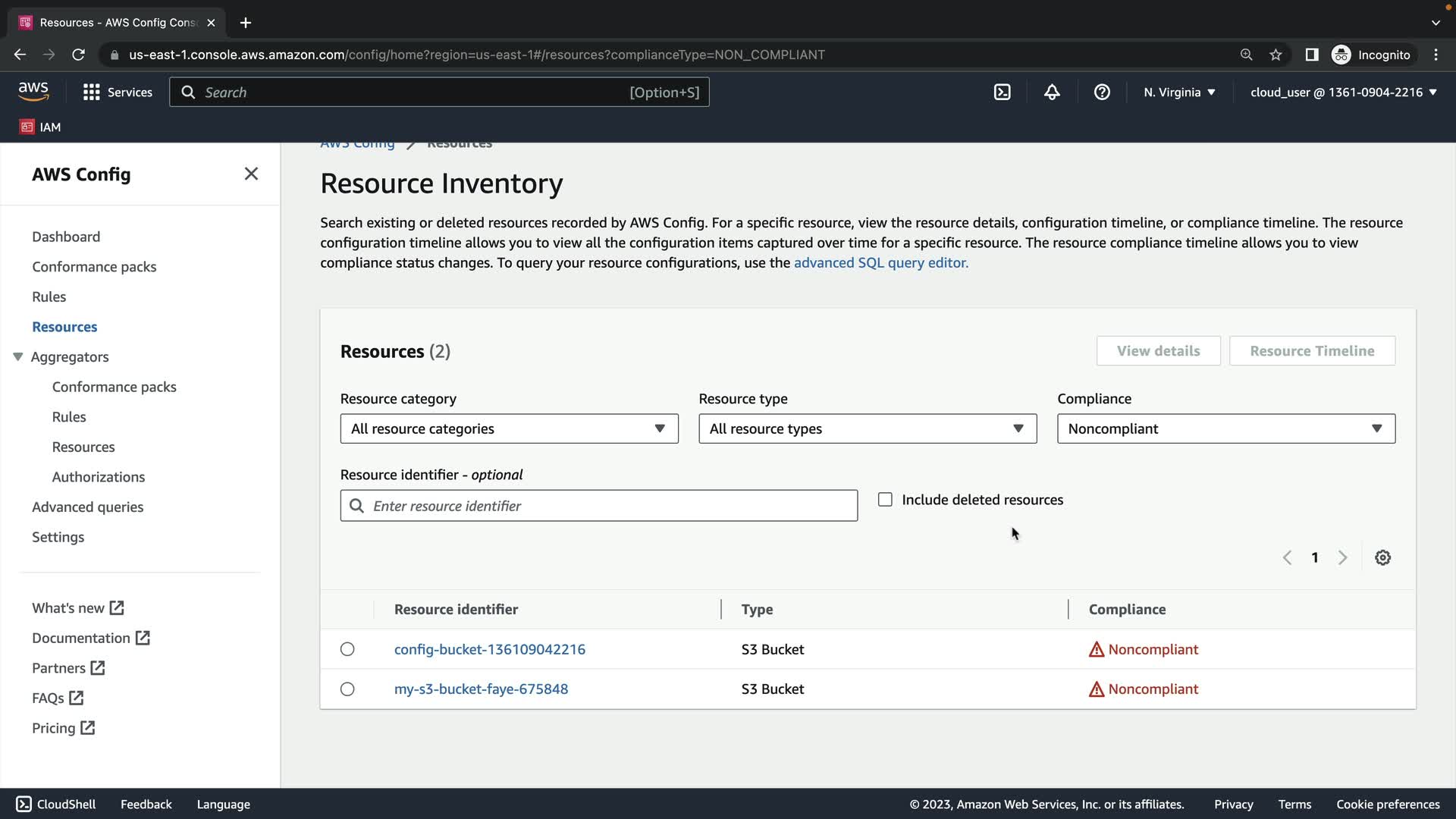Open the notifications bell icon
1456x819 pixels.
1052,93
